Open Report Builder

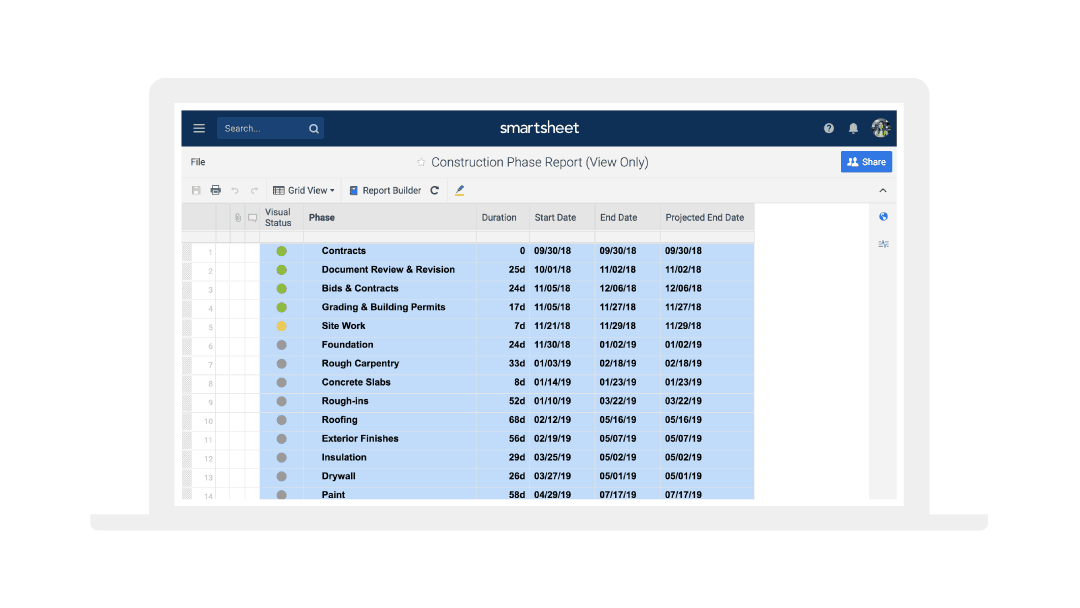(x=390, y=190)
